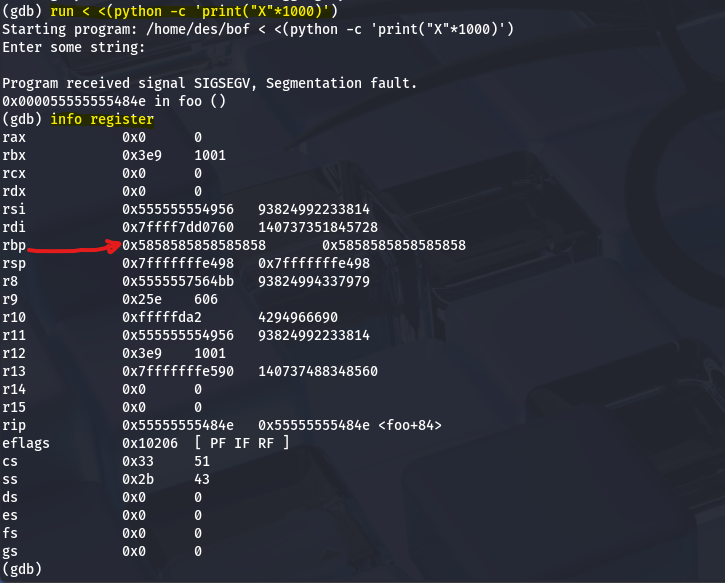
Task: Select the rip register name
Action: coord(14,425)
